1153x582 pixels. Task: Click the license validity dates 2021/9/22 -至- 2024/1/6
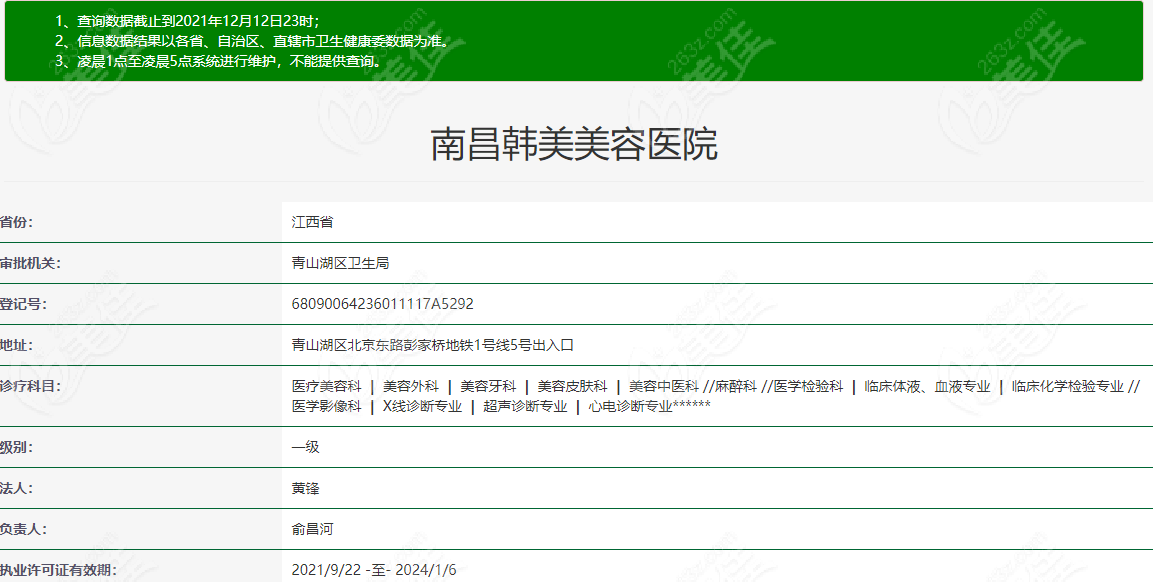[x=374, y=570]
